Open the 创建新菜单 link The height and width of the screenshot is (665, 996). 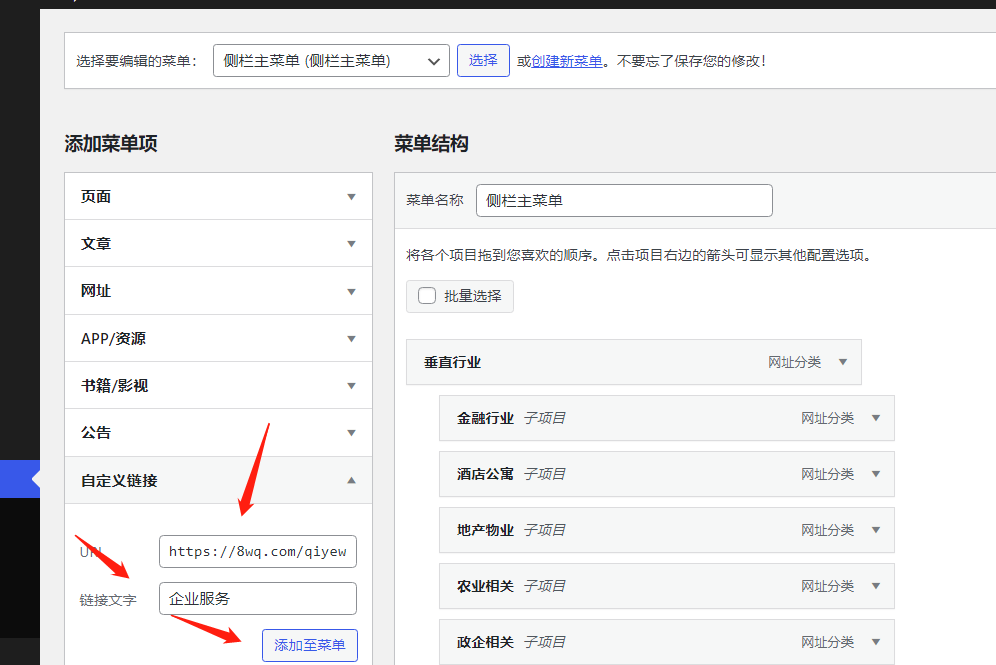[567, 61]
